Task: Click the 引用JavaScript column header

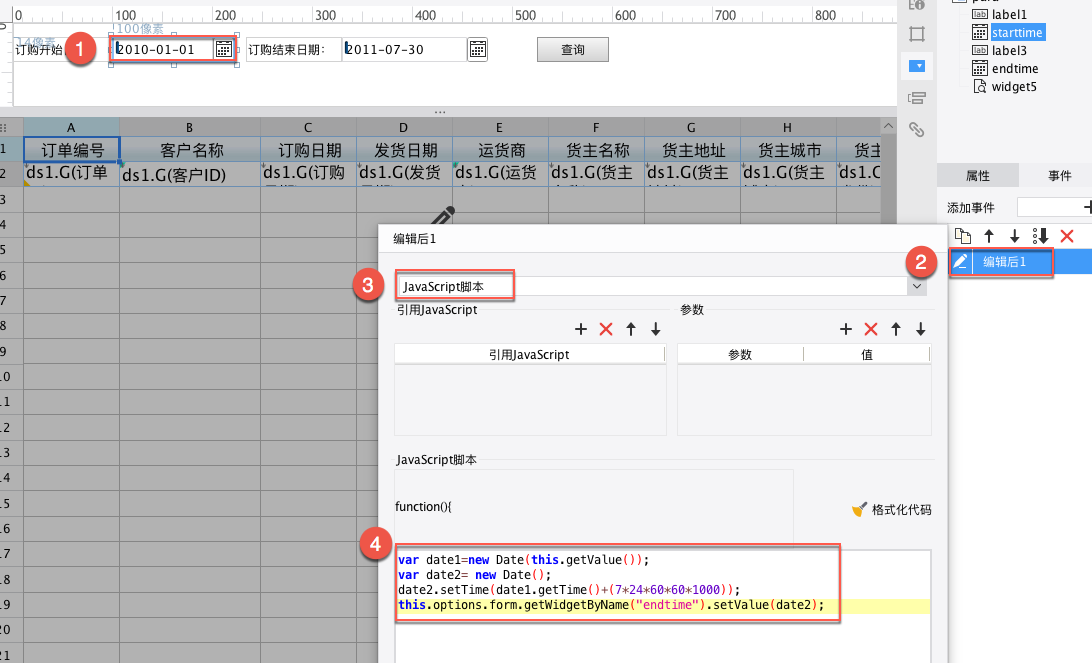Action: click(x=529, y=354)
